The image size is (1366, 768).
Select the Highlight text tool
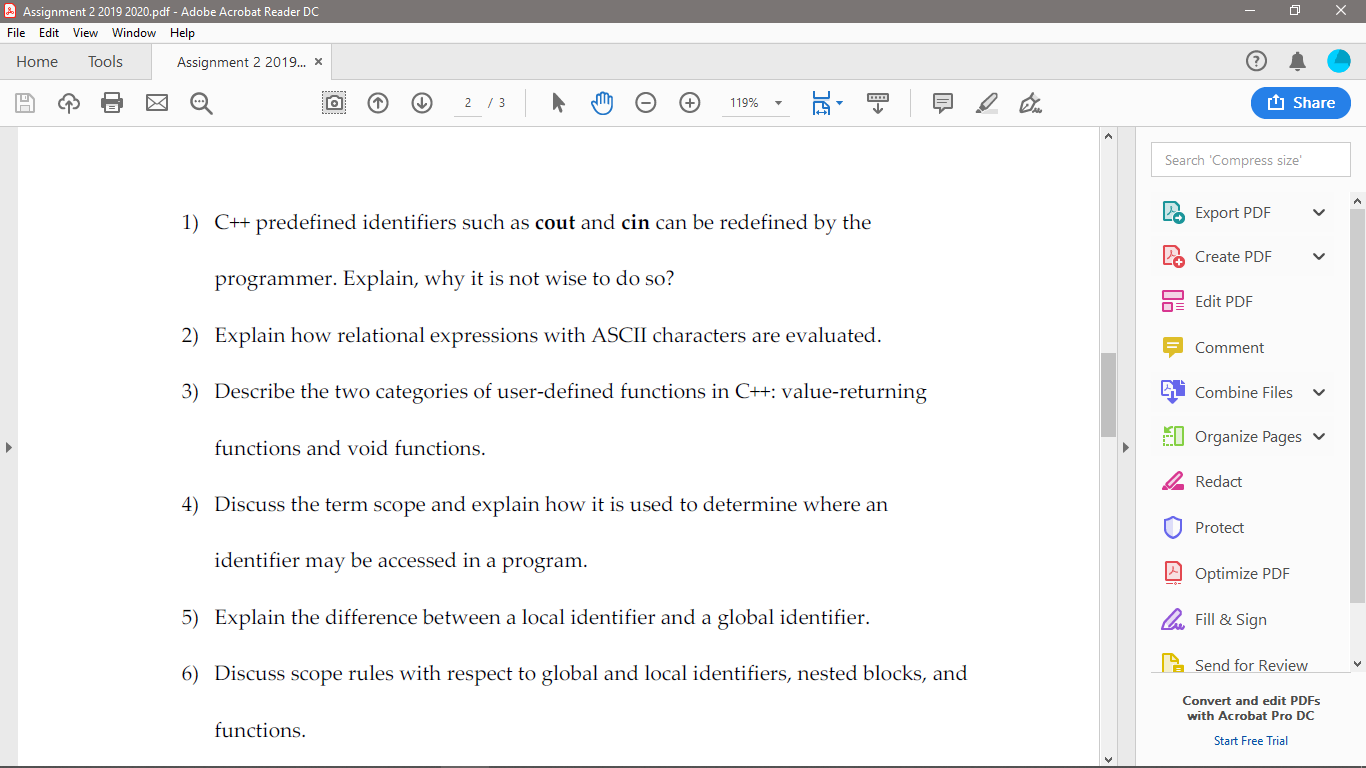click(x=986, y=102)
